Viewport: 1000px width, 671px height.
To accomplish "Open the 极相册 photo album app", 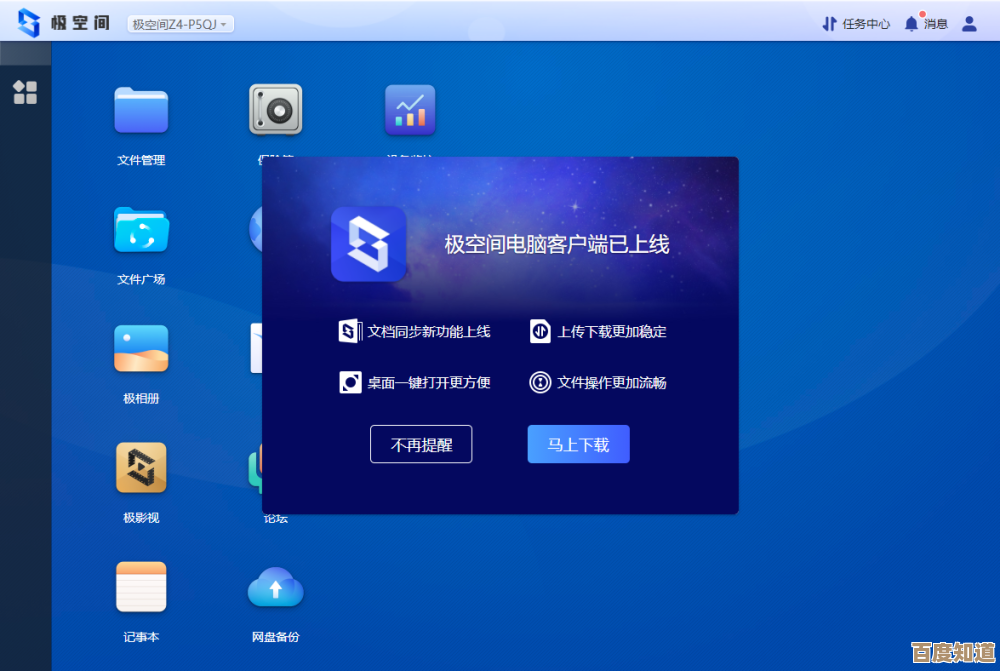I will [141, 349].
